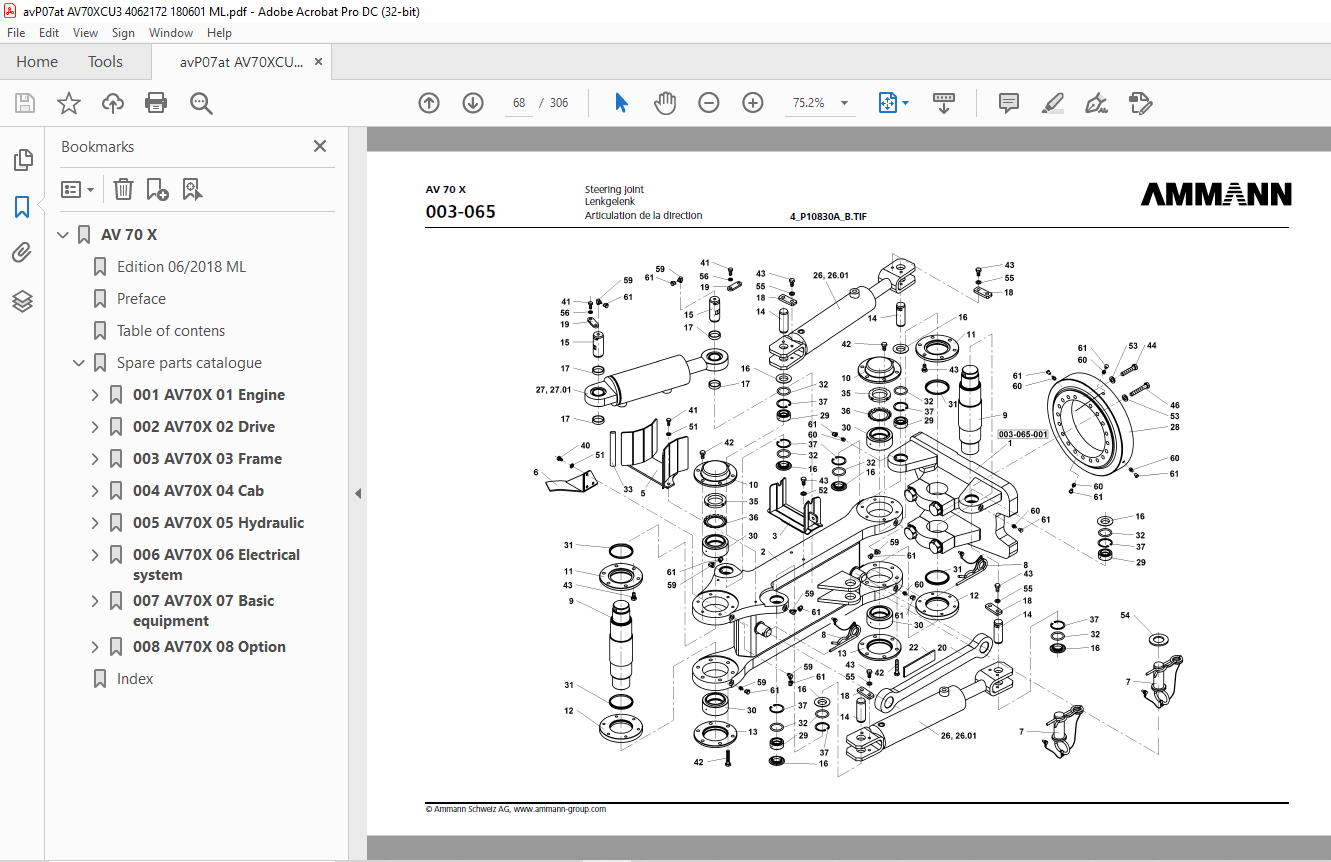This screenshot has width=1331, height=862.
Task: Switch to the Home tab
Action: tap(37, 62)
